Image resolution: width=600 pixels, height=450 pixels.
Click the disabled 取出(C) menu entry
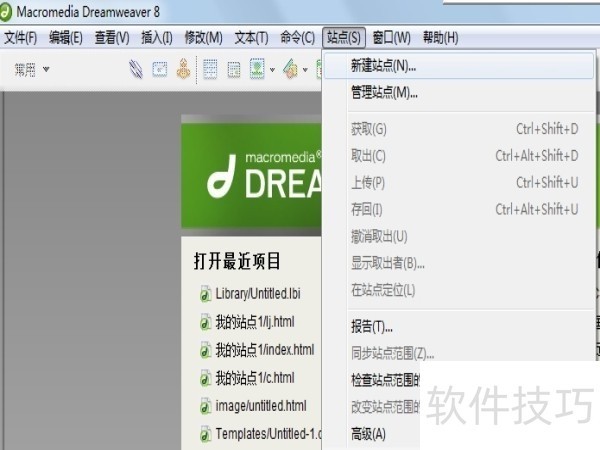click(459, 156)
